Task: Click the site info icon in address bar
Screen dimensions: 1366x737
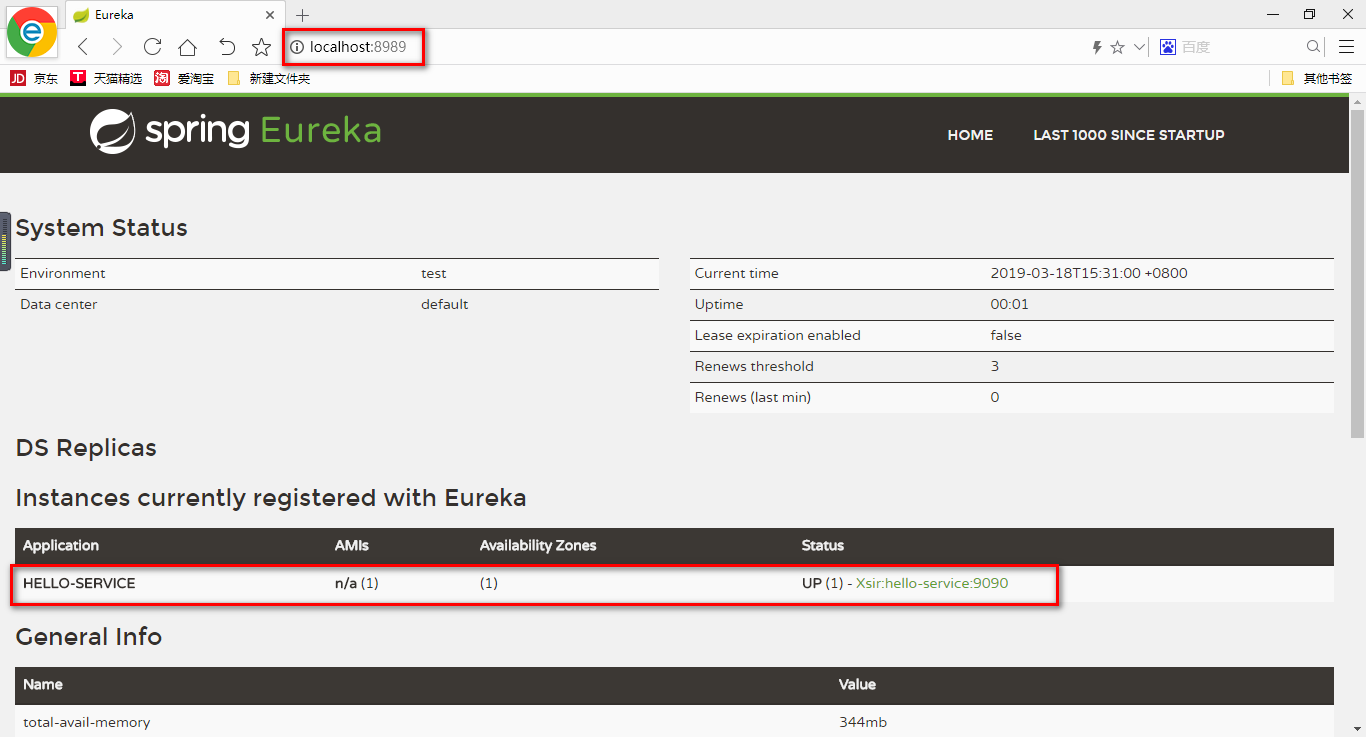Action: [x=297, y=47]
